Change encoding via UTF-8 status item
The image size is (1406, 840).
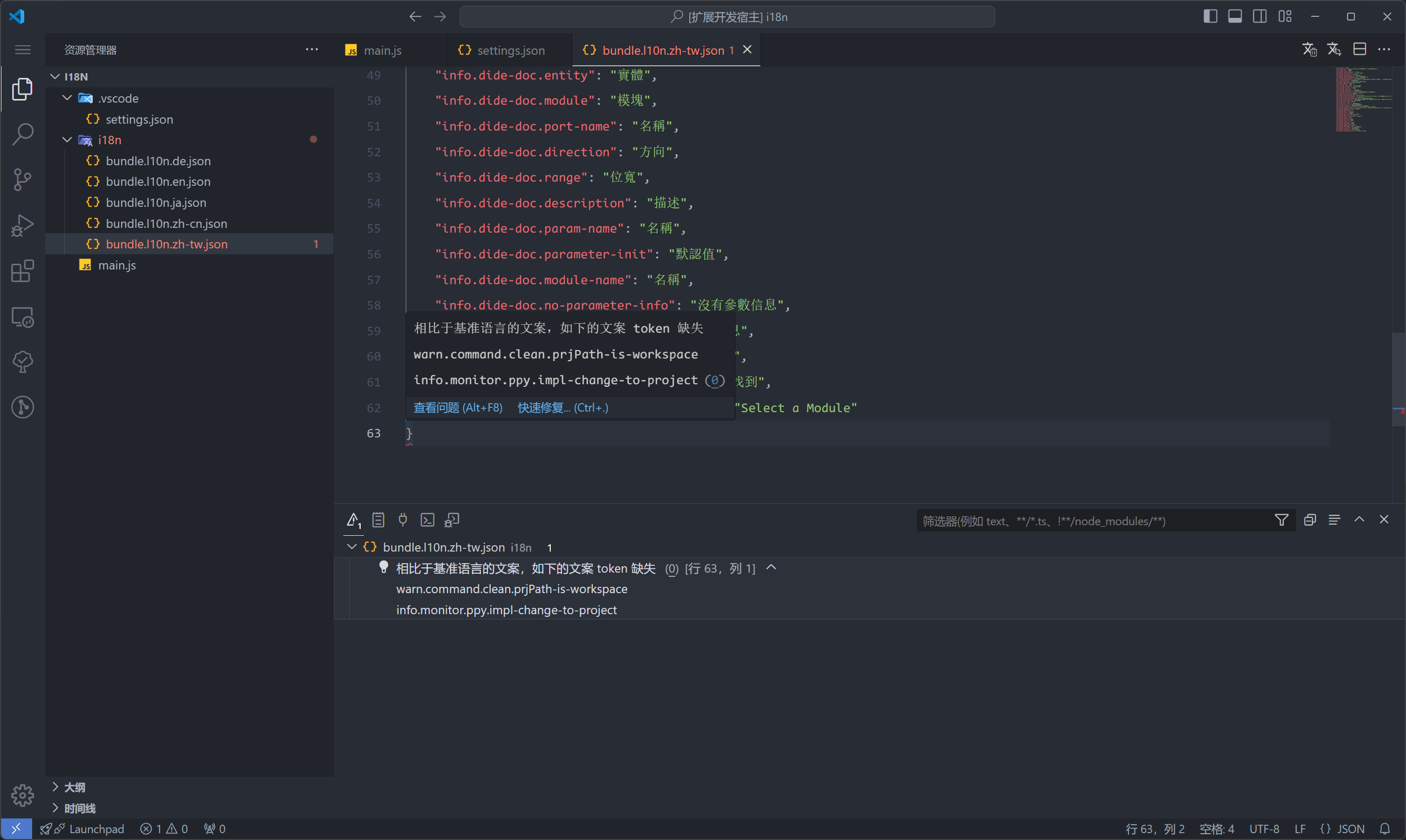click(x=1264, y=828)
